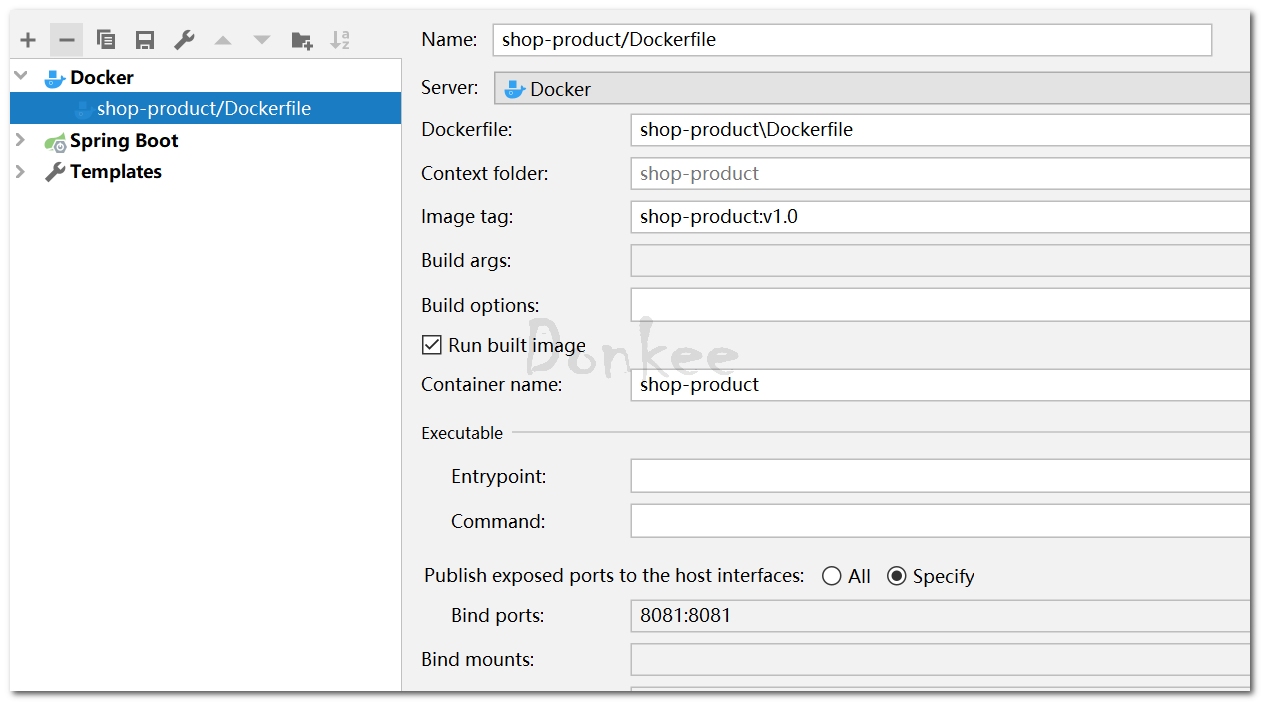Screen dimensions: 1261x702
Task: Click the Spring Boot leaf icon
Action: tap(55, 142)
